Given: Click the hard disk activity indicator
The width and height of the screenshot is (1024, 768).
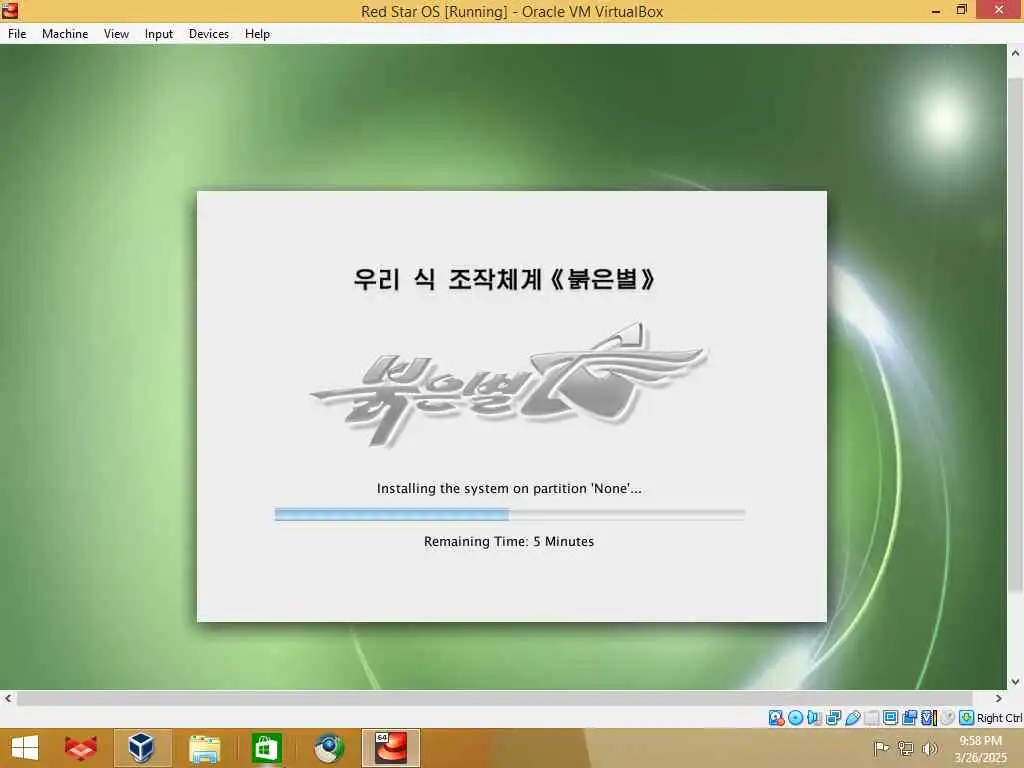Looking at the screenshot, I should click(776, 718).
